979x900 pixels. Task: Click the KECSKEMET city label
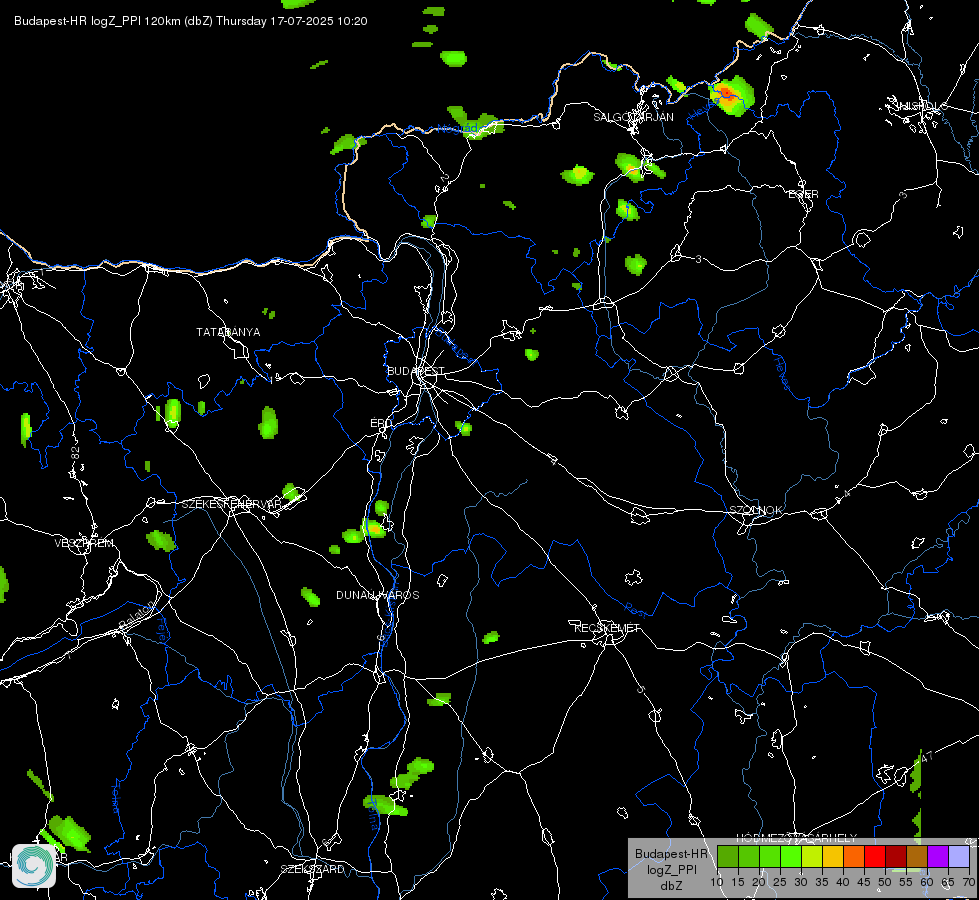point(607,628)
